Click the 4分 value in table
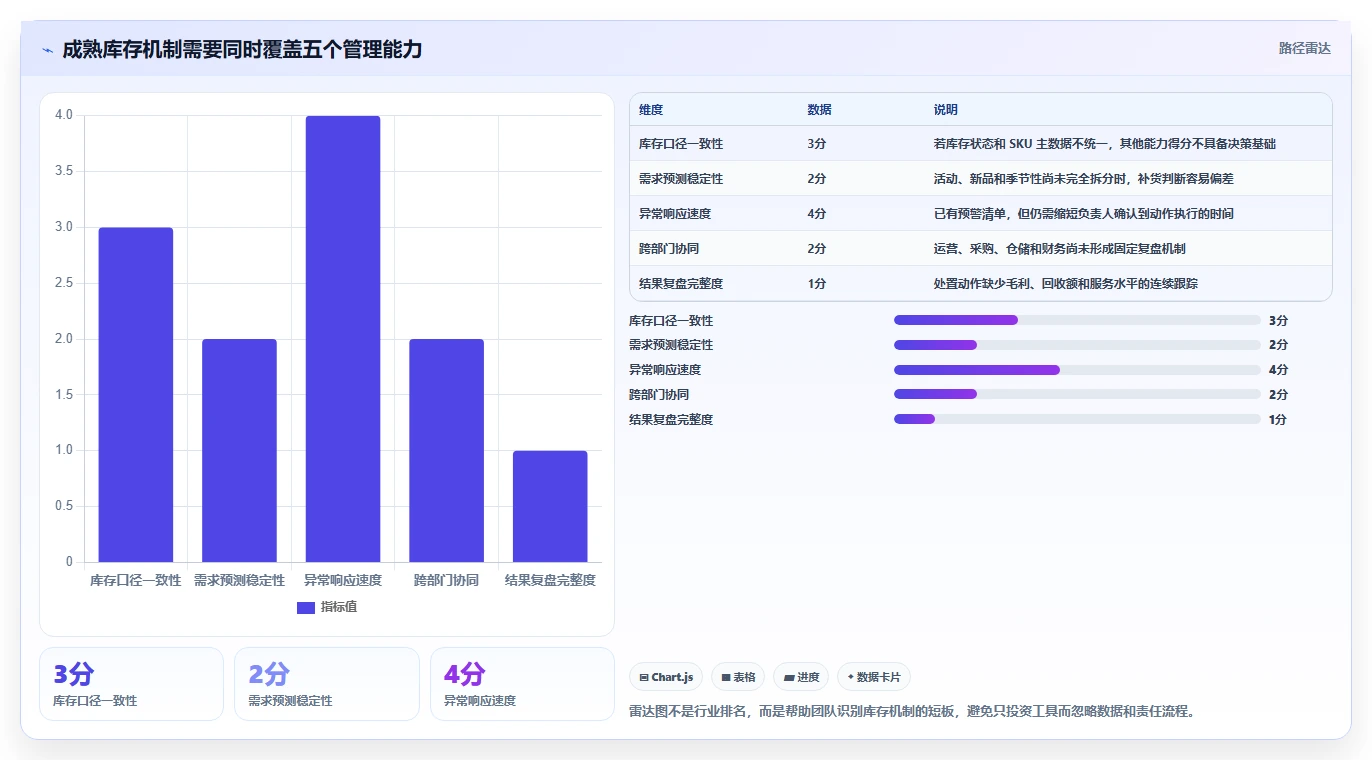Image resolution: width=1372 pixels, height=760 pixels. click(816, 214)
